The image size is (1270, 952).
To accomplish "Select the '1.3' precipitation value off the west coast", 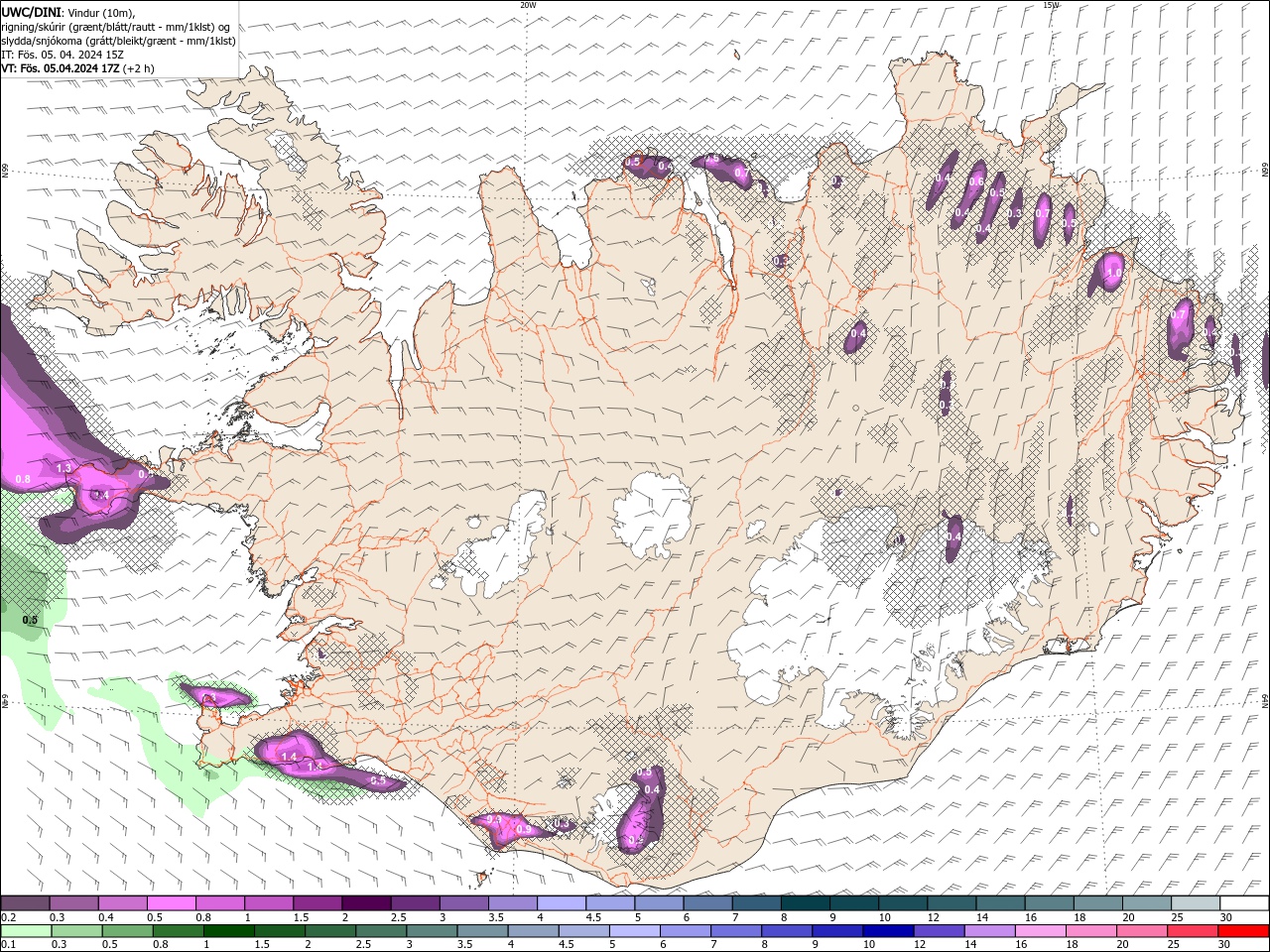I will [64, 468].
